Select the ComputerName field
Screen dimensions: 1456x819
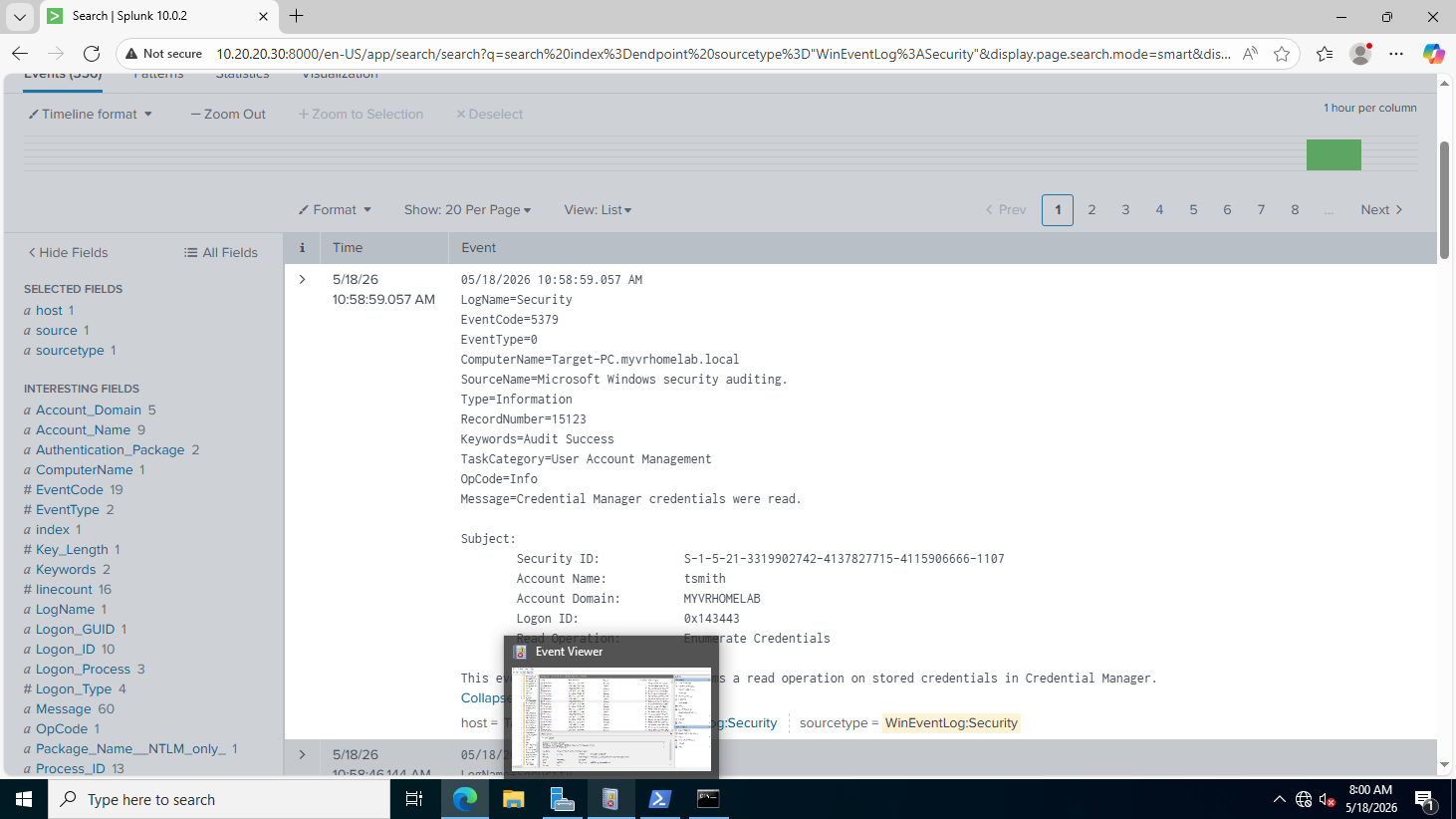(x=85, y=469)
